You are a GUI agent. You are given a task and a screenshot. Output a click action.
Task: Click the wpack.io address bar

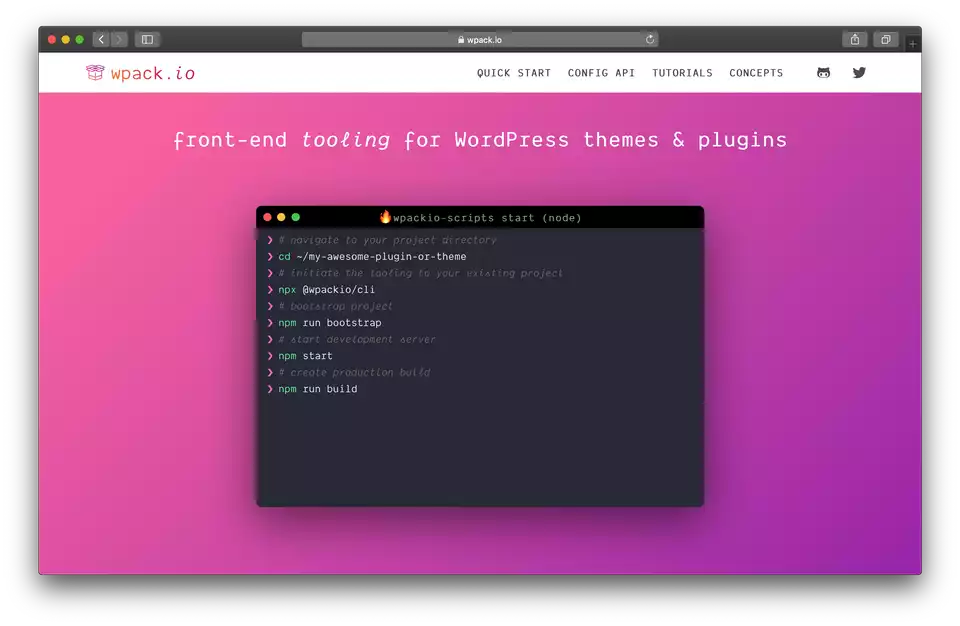pyautogui.click(x=479, y=39)
